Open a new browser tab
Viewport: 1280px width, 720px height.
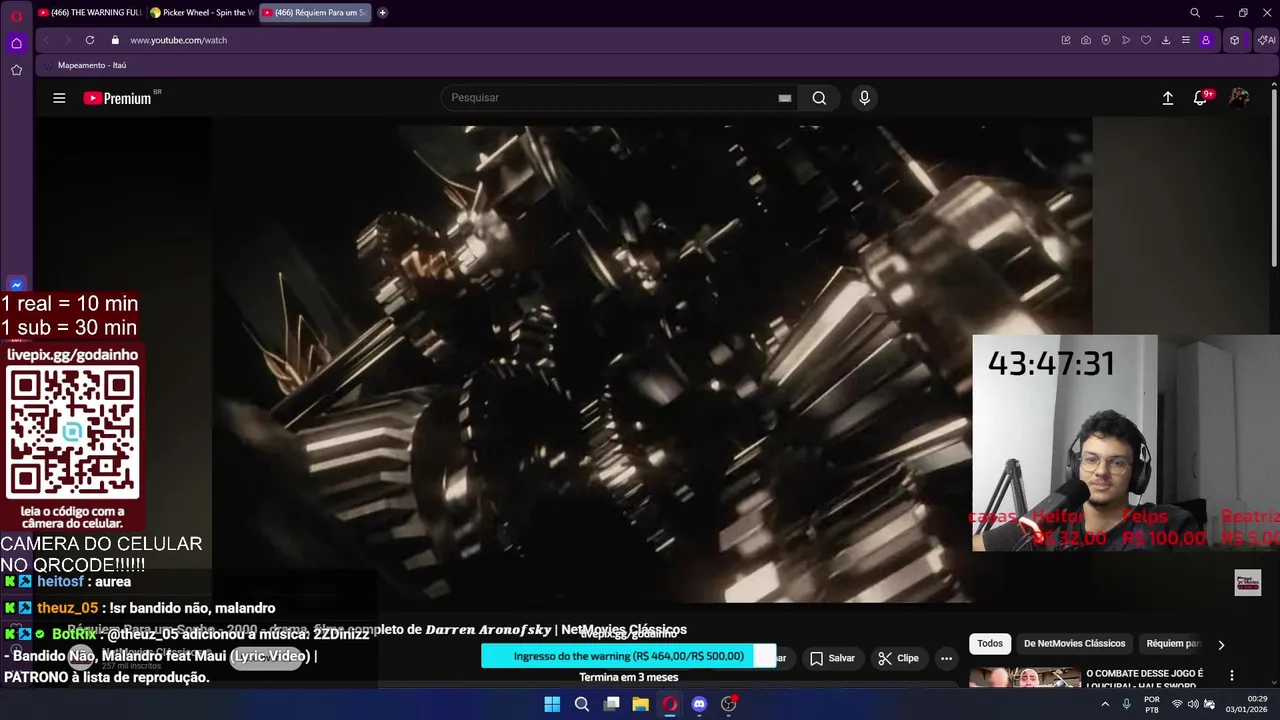tap(382, 13)
